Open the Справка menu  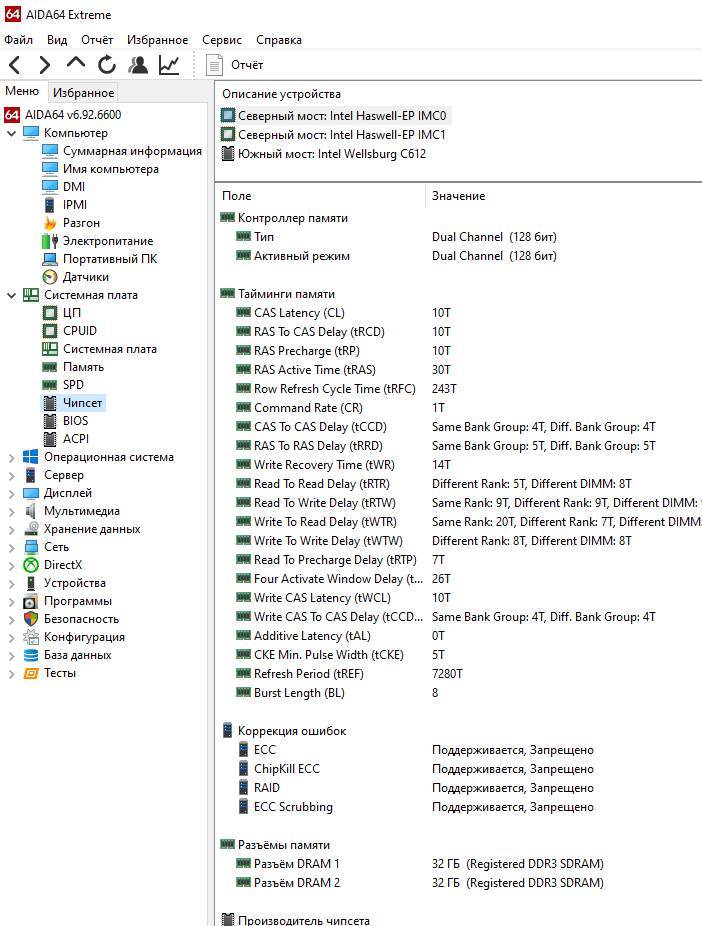coord(279,40)
